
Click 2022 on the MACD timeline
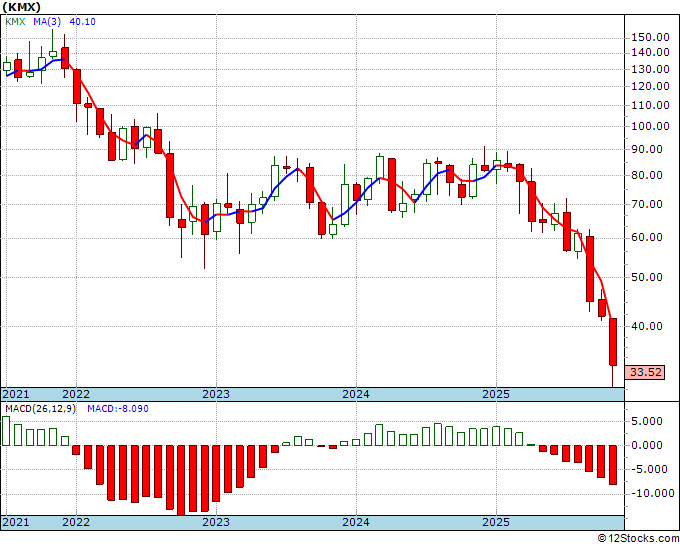[76, 522]
